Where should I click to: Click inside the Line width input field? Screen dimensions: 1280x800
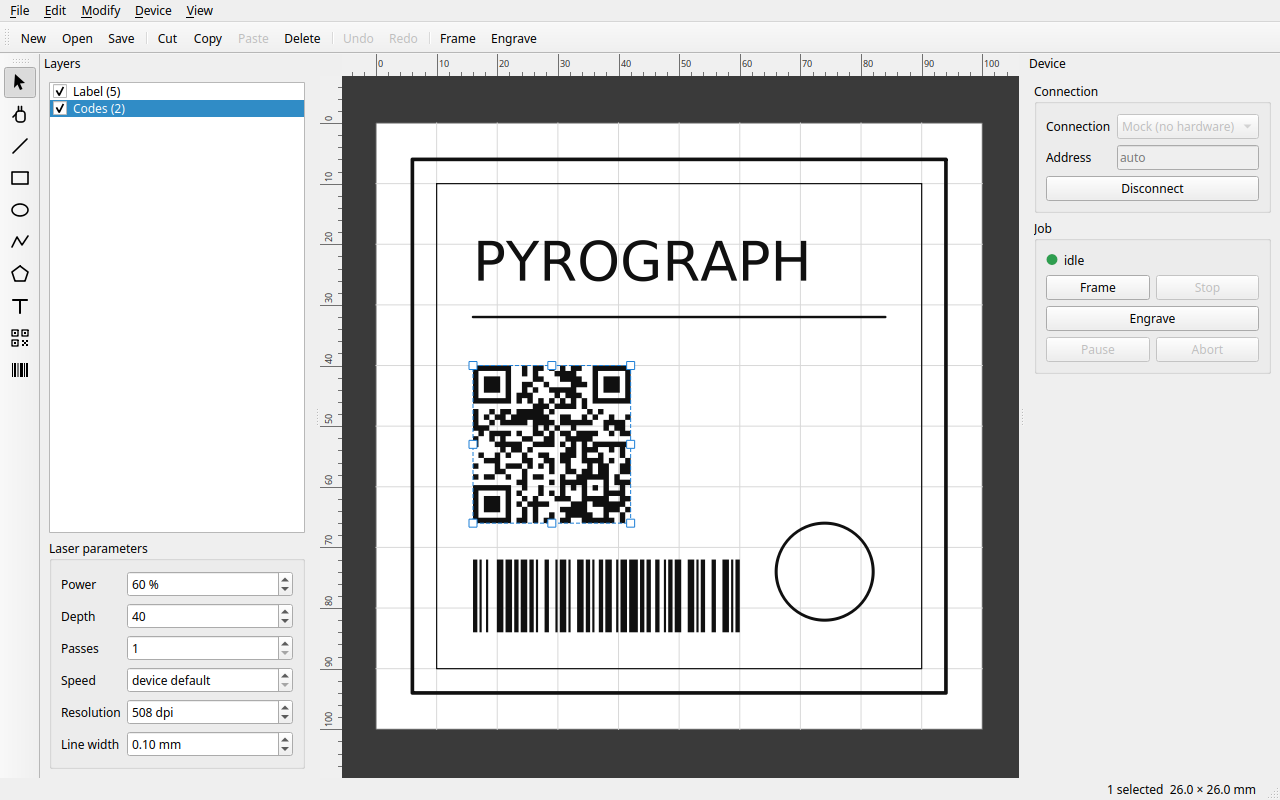pyautogui.click(x=202, y=744)
